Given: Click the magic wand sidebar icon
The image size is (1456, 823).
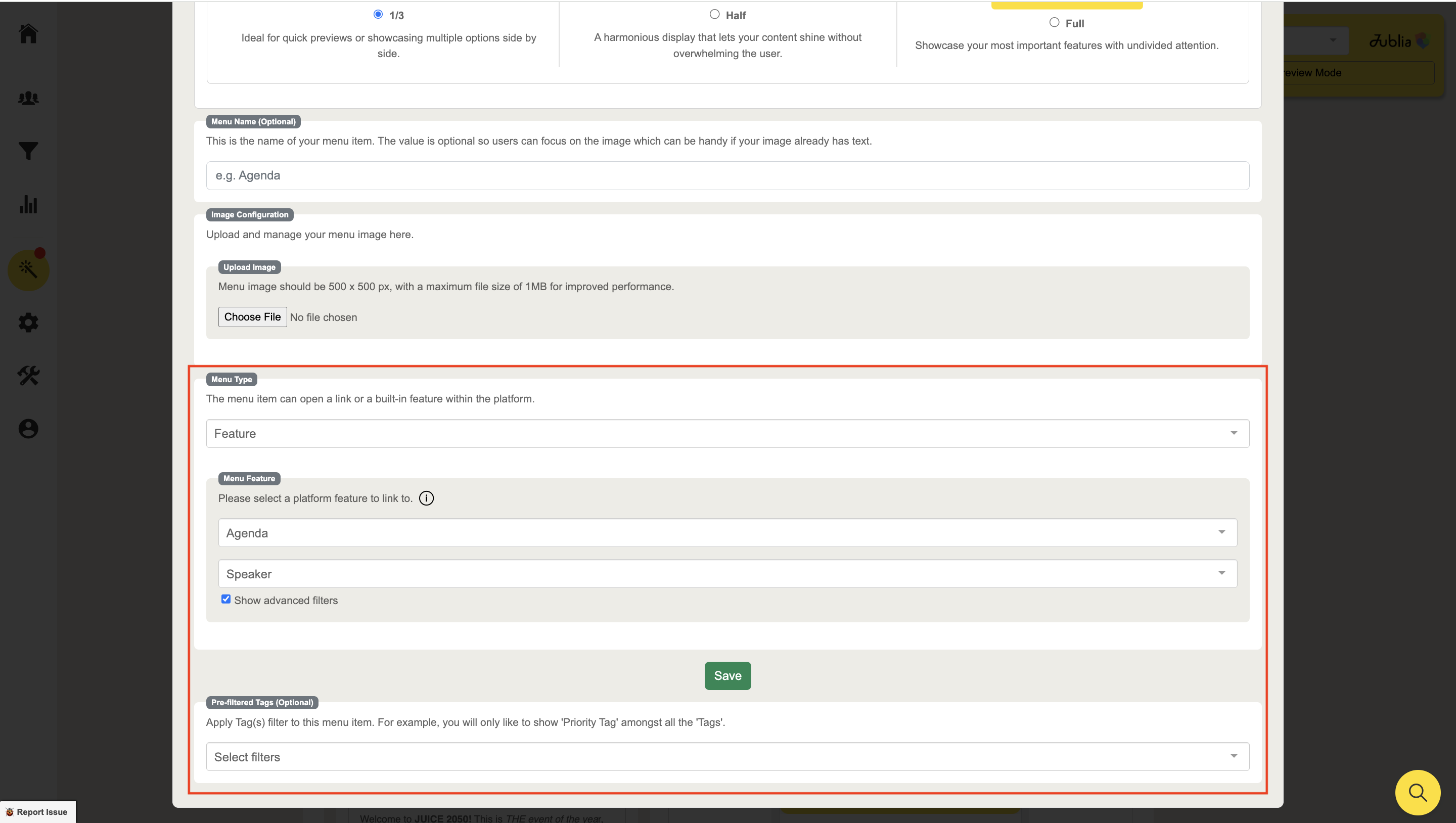Looking at the screenshot, I should click(x=28, y=269).
